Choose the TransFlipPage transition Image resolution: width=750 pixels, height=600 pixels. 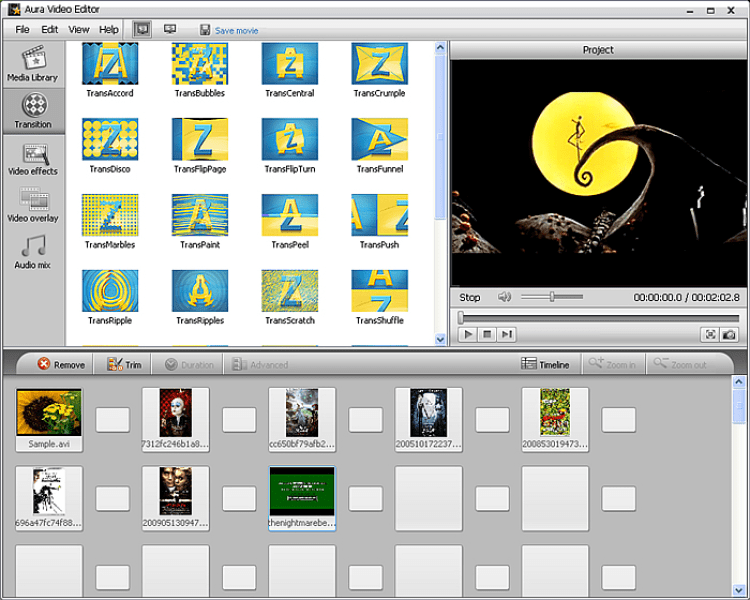coord(200,139)
